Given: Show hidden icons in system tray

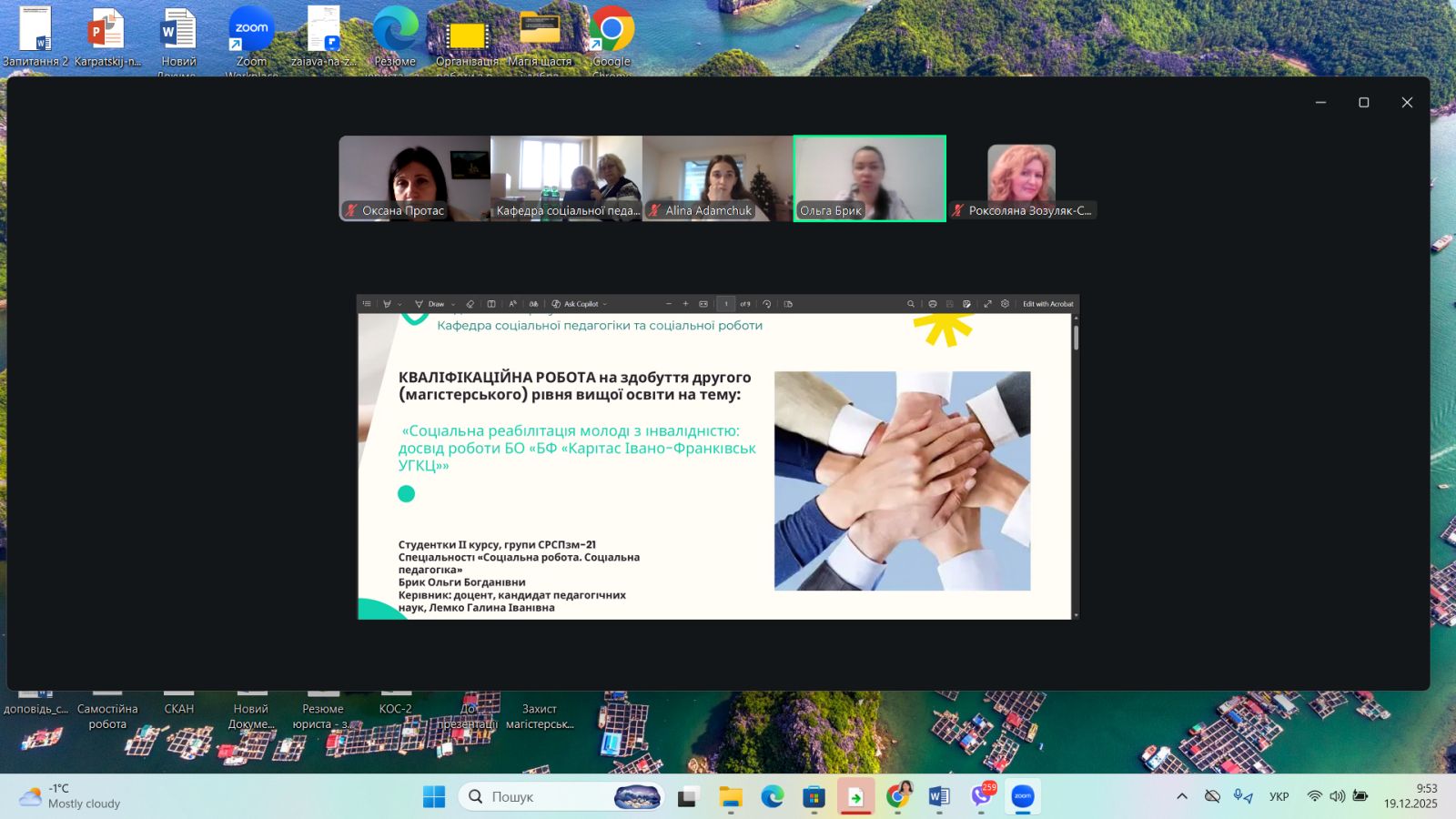Looking at the screenshot, I should pyautogui.click(x=1181, y=796).
